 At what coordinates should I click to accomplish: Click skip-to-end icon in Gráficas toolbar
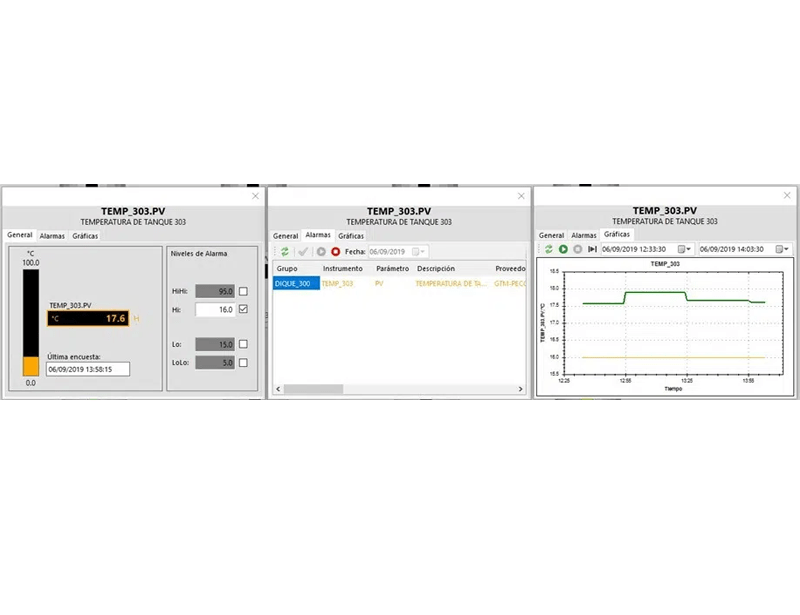[x=592, y=249]
